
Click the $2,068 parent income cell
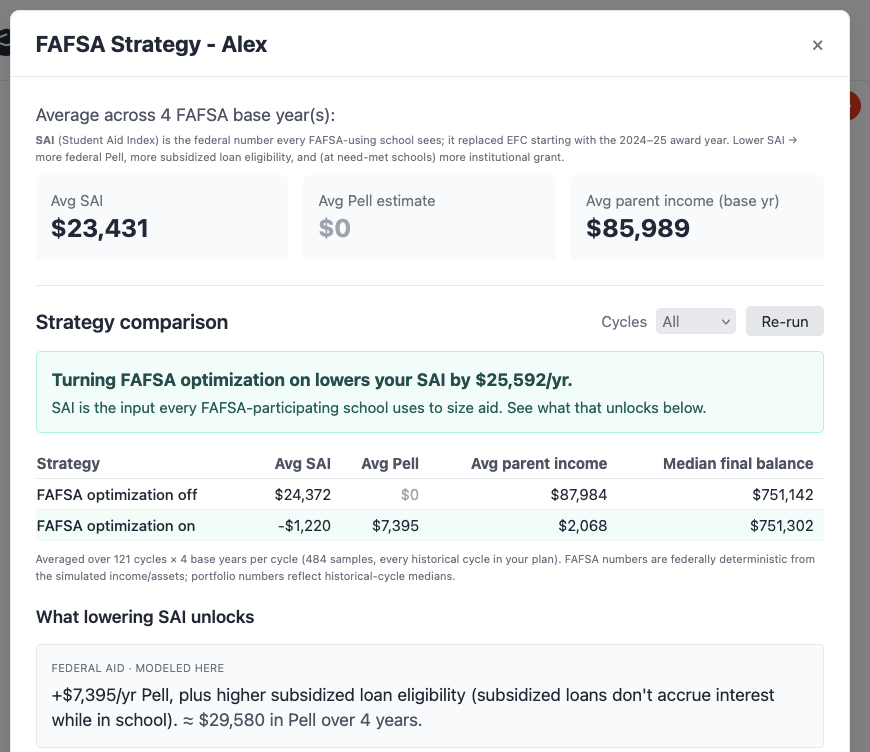coord(583,526)
